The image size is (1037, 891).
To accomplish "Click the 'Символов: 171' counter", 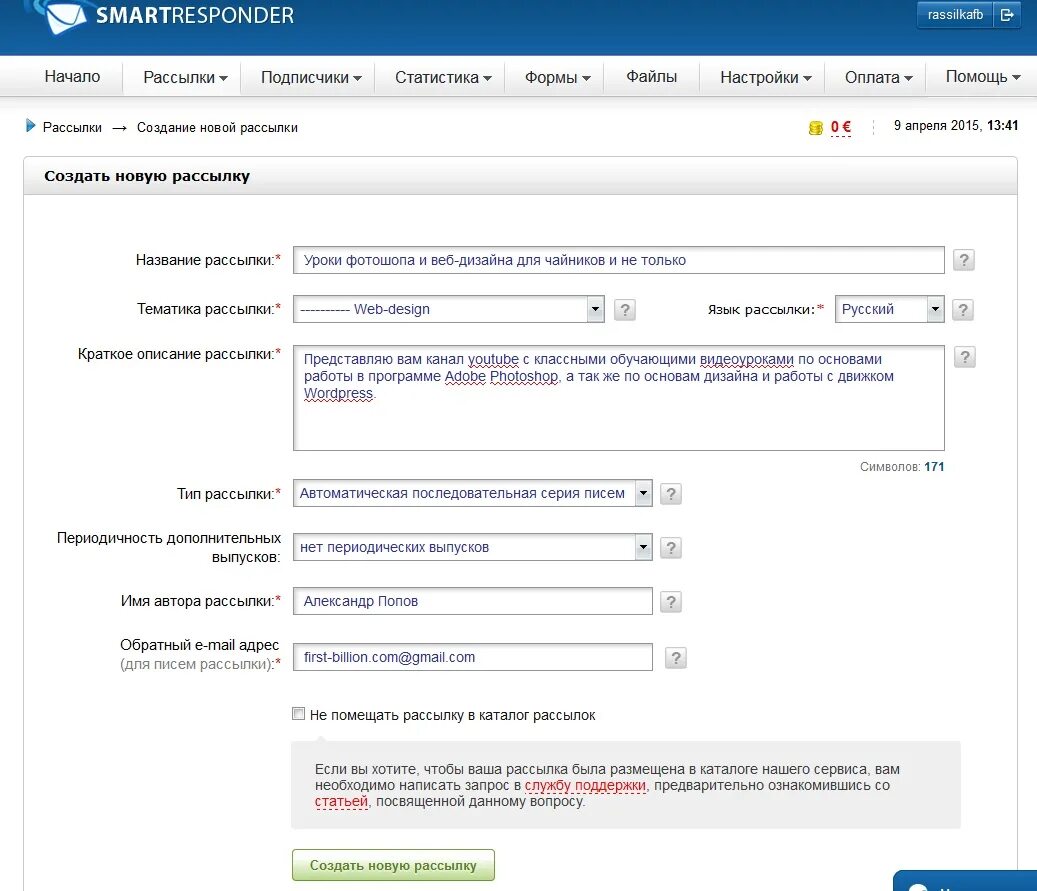I will [x=901, y=466].
